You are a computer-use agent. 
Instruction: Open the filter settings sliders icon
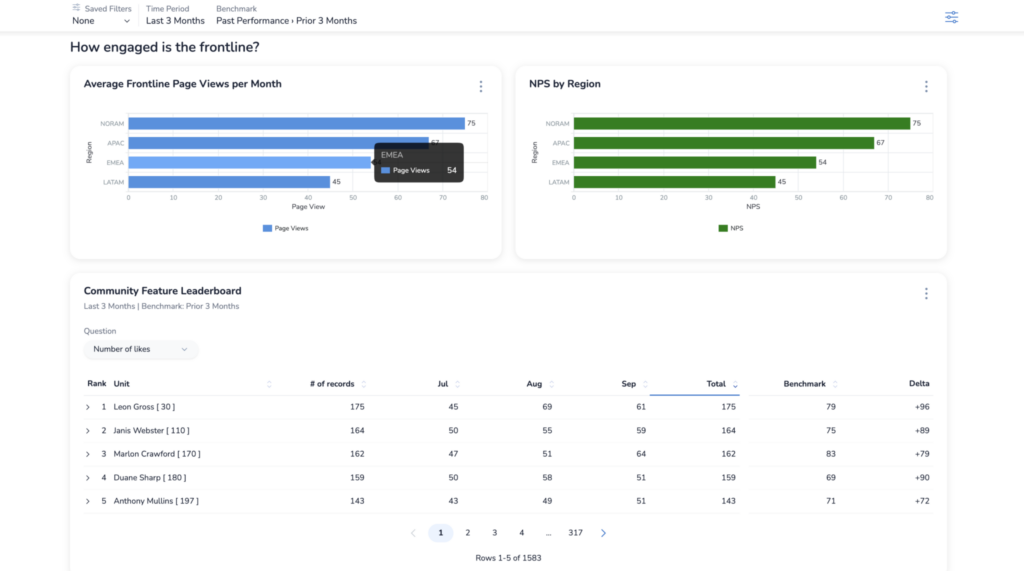(951, 17)
